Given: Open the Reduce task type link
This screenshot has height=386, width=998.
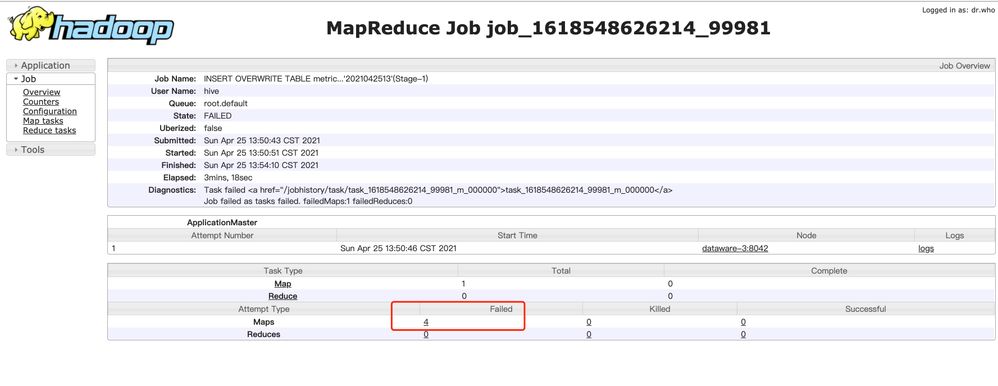Looking at the screenshot, I should (x=283, y=296).
